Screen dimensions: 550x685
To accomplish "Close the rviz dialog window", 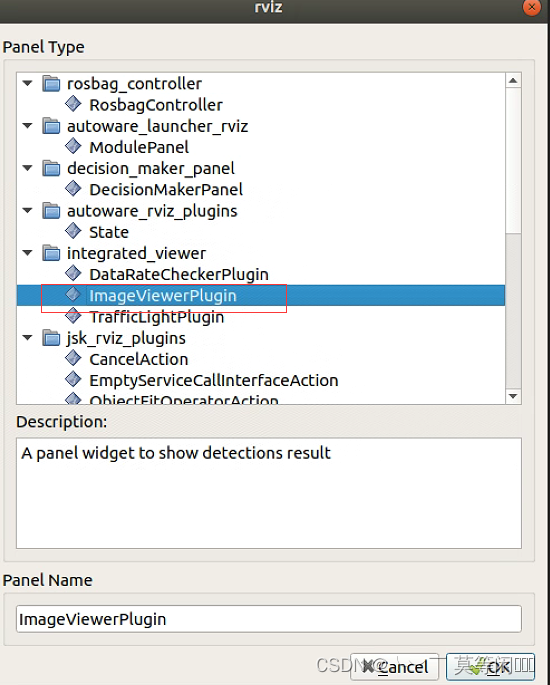I will tap(531, 7).
